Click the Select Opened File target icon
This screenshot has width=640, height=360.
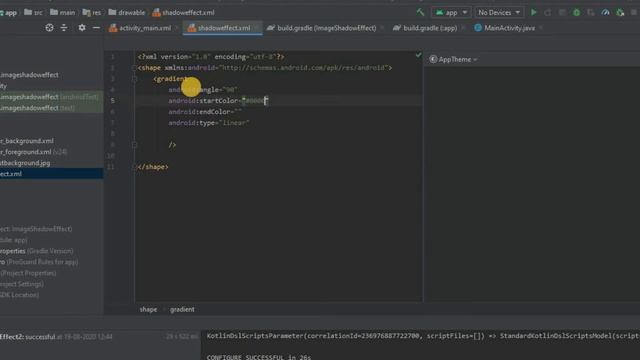[x=49, y=28]
